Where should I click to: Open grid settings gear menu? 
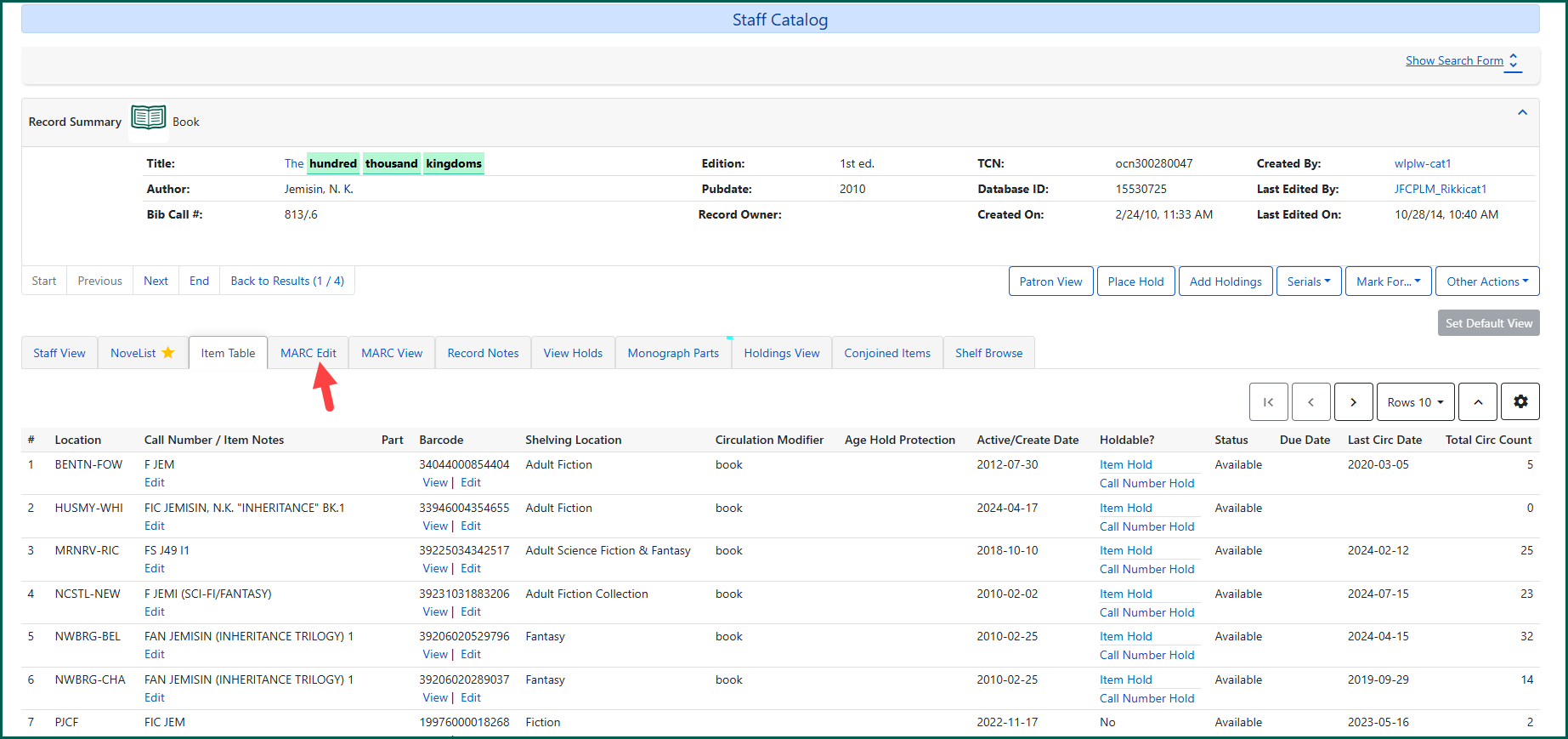(x=1520, y=402)
